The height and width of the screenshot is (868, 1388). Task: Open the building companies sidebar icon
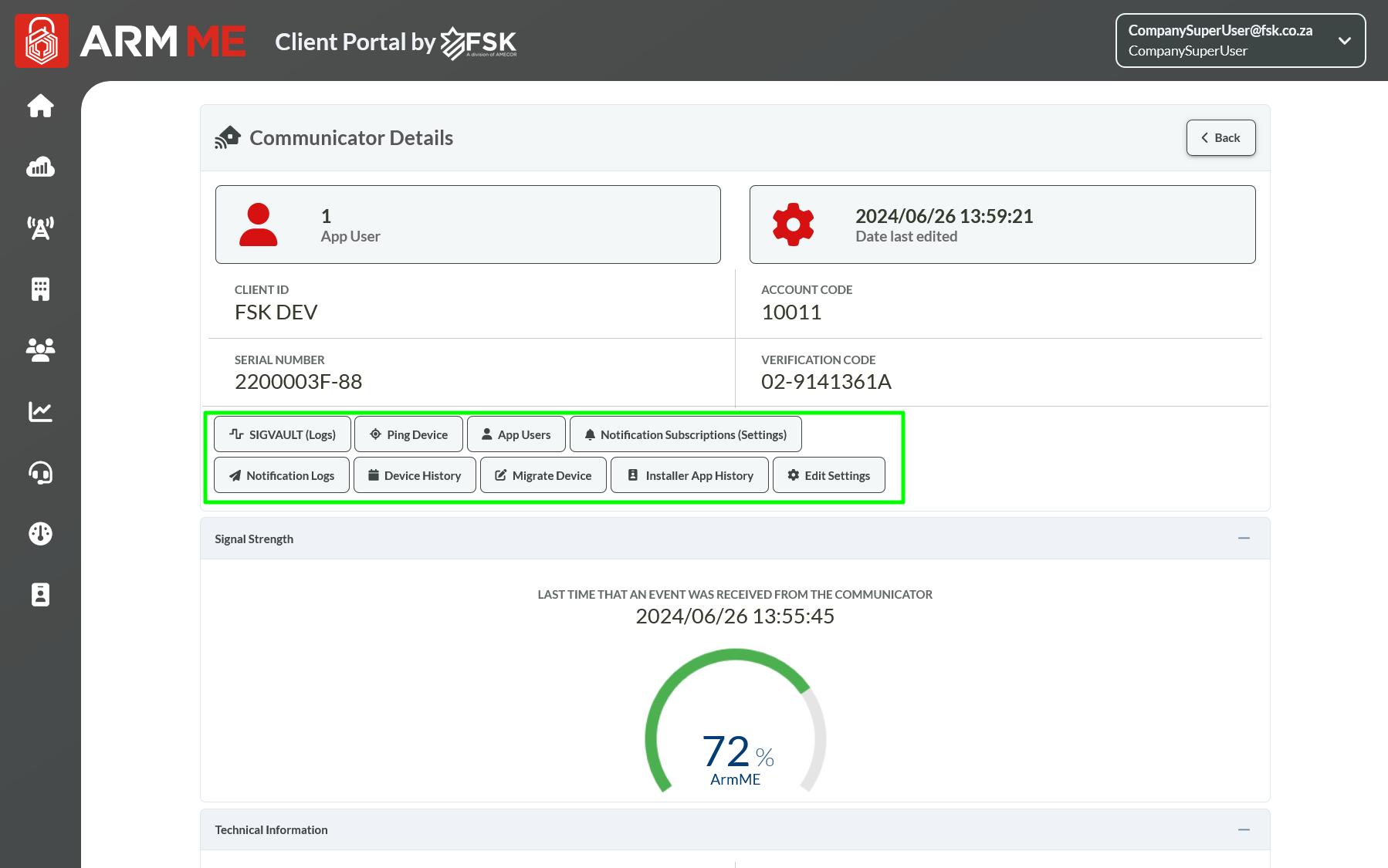40,289
